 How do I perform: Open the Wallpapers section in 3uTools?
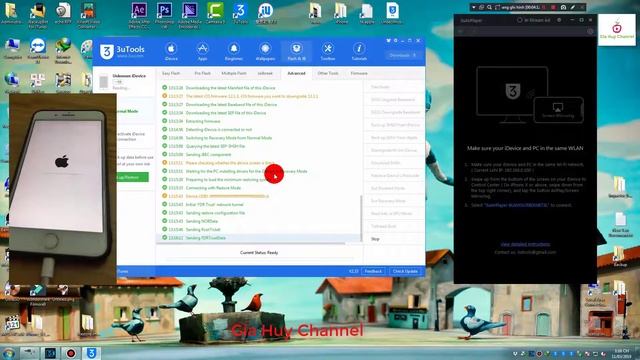pyautogui.click(x=265, y=52)
